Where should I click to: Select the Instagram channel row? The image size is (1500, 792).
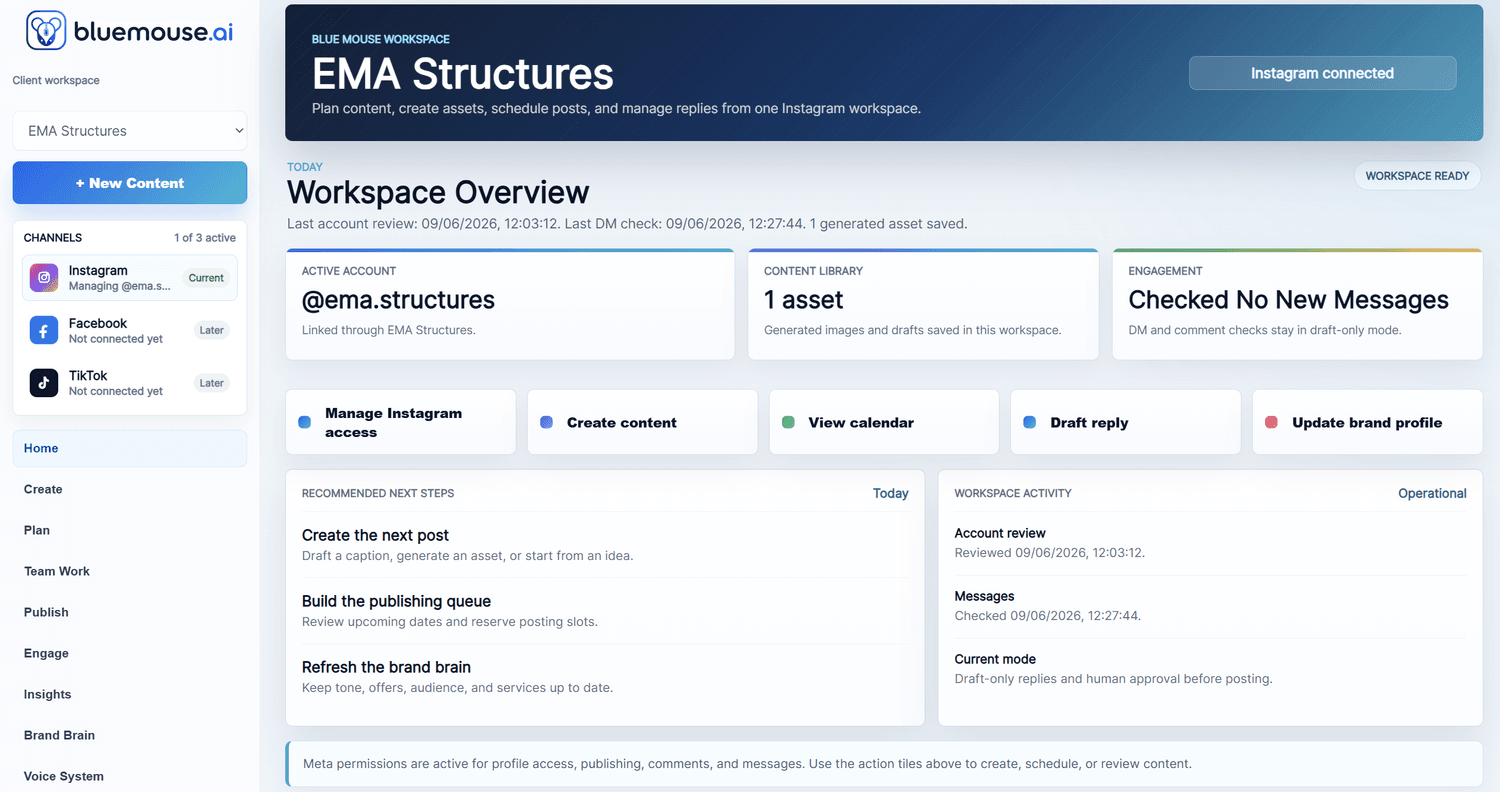pyautogui.click(x=130, y=278)
